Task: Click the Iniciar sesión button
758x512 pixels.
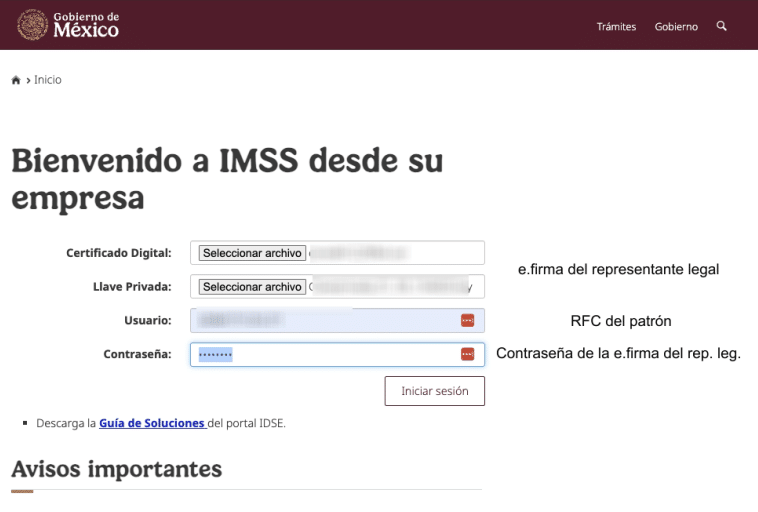Action: (435, 391)
